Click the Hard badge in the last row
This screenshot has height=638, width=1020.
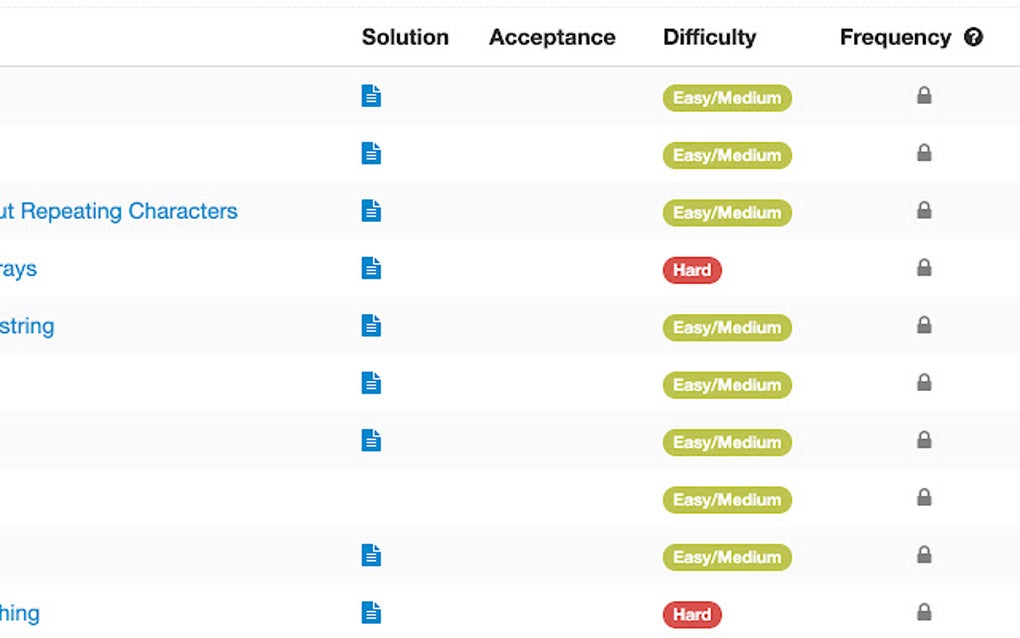coord(692,614)
